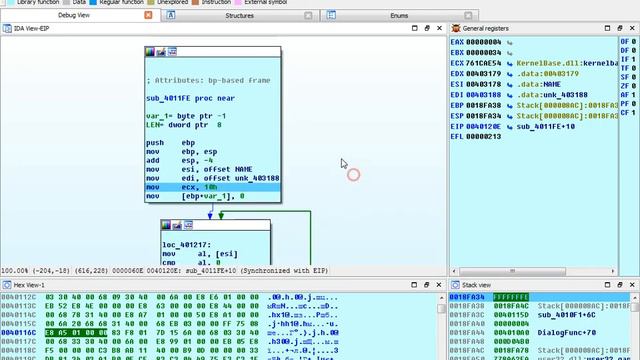
Task: Select highlighted stack address 0018FA34
Action: pos(466,297)
